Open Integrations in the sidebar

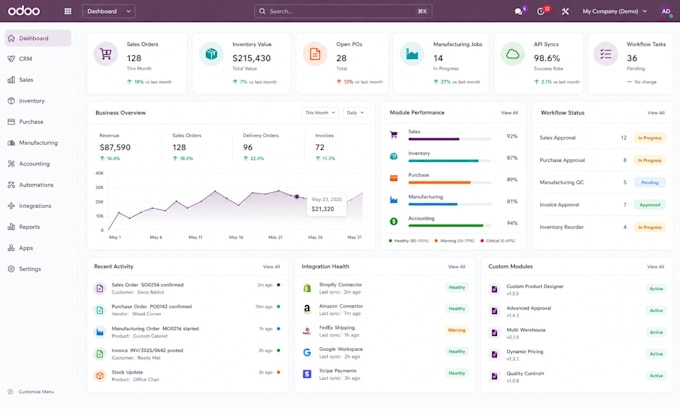(38, 206)
